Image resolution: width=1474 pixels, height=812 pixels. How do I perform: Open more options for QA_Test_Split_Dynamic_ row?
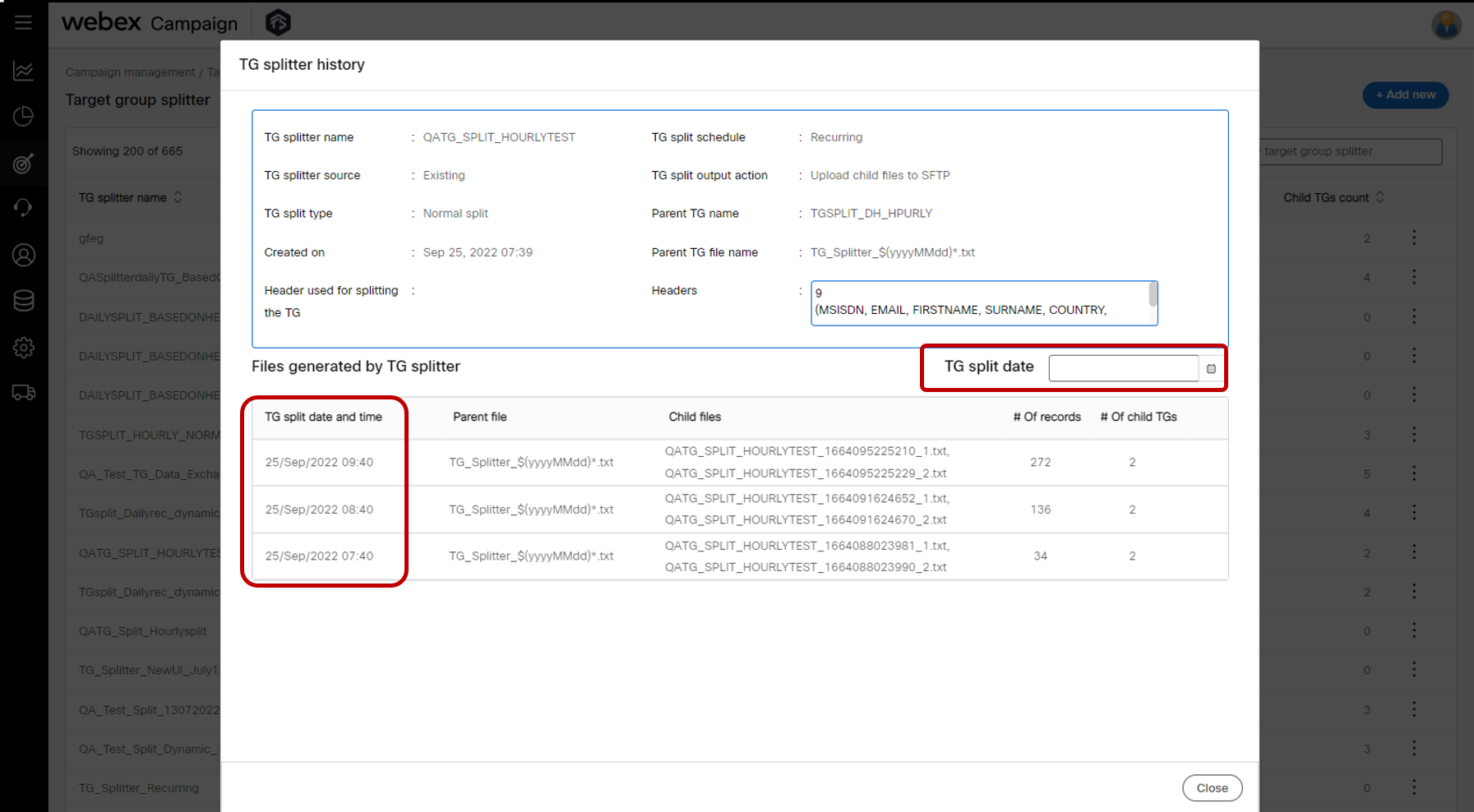click(x=1414, y=749)
